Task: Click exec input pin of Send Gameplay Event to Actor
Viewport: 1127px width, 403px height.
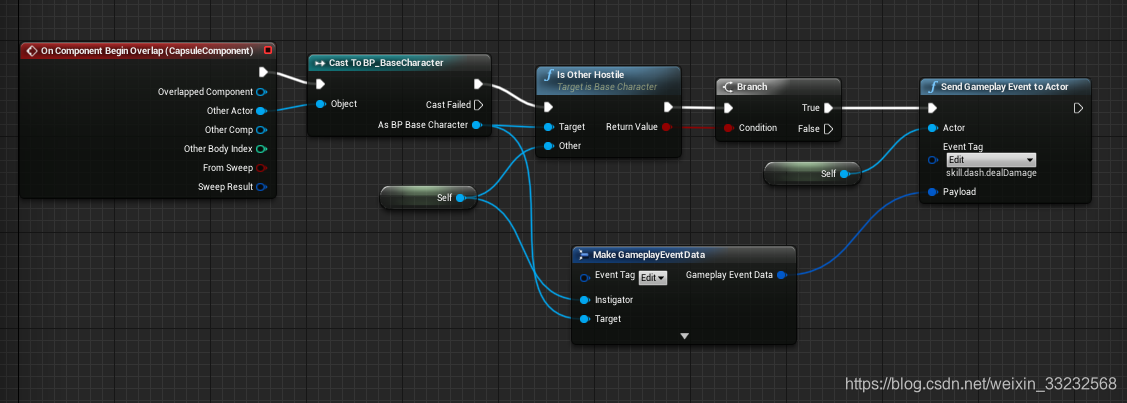Action: 932,108
